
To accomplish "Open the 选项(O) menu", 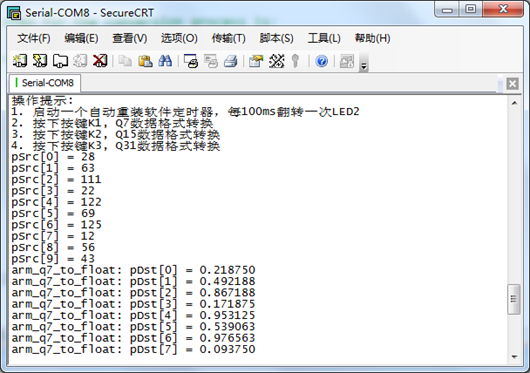I will pos(179,38).
